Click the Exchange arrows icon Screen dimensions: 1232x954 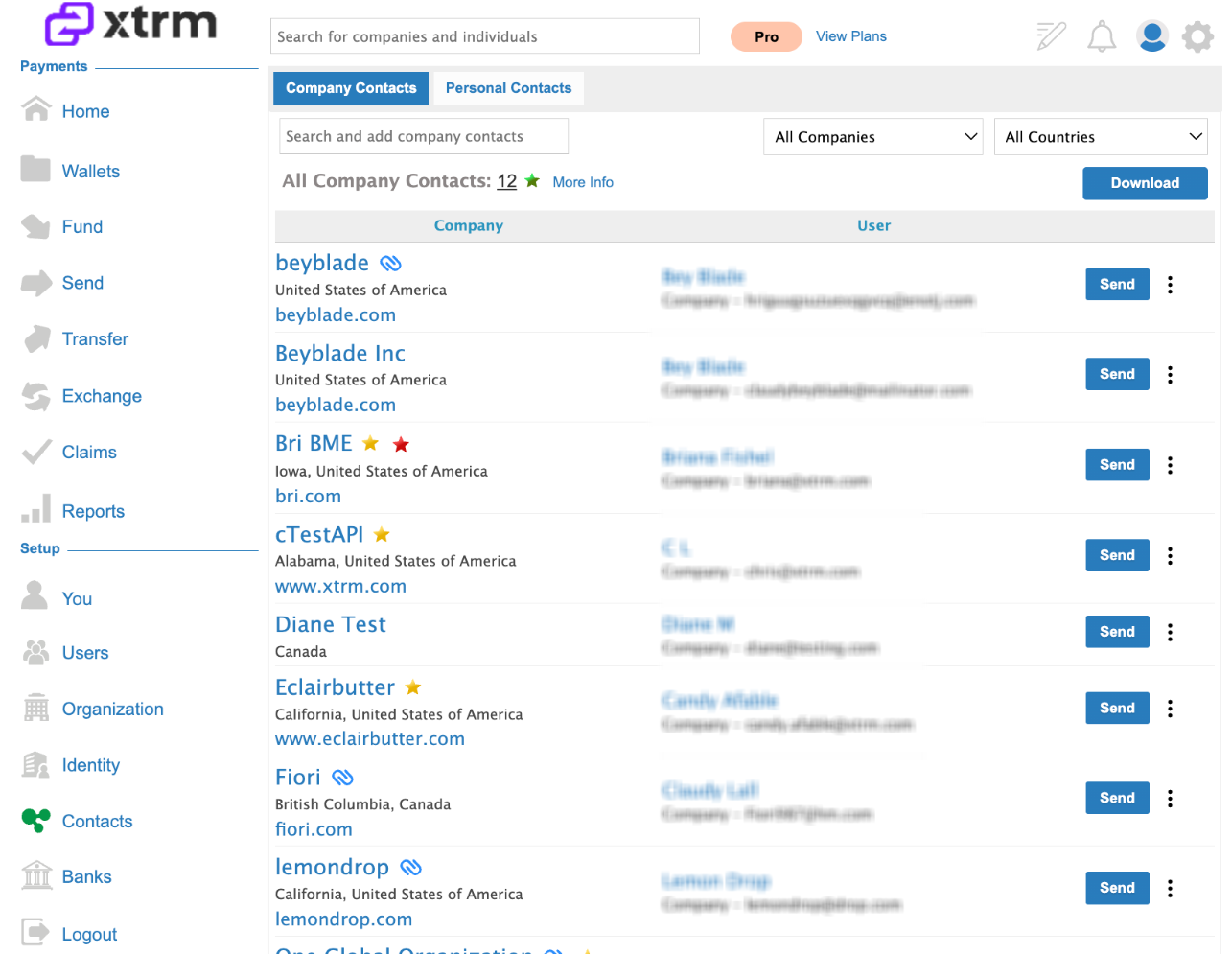pos(36,396)
